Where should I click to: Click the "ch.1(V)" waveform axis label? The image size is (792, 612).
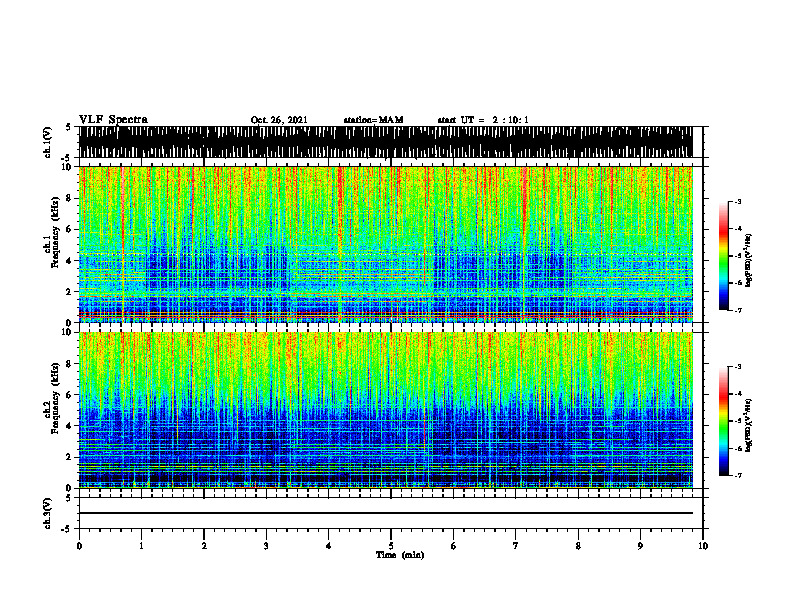[47, 142]
